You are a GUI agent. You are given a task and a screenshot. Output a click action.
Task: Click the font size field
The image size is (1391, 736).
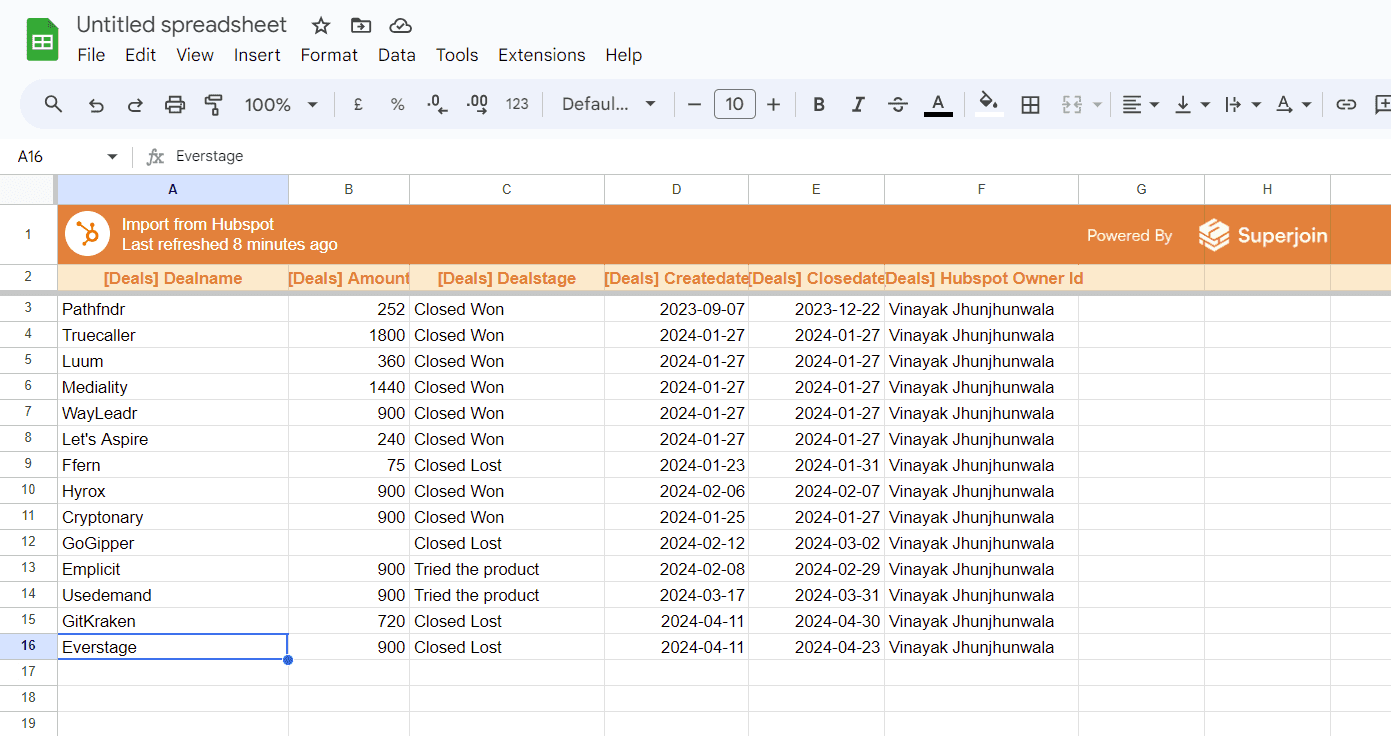[734, 104]
